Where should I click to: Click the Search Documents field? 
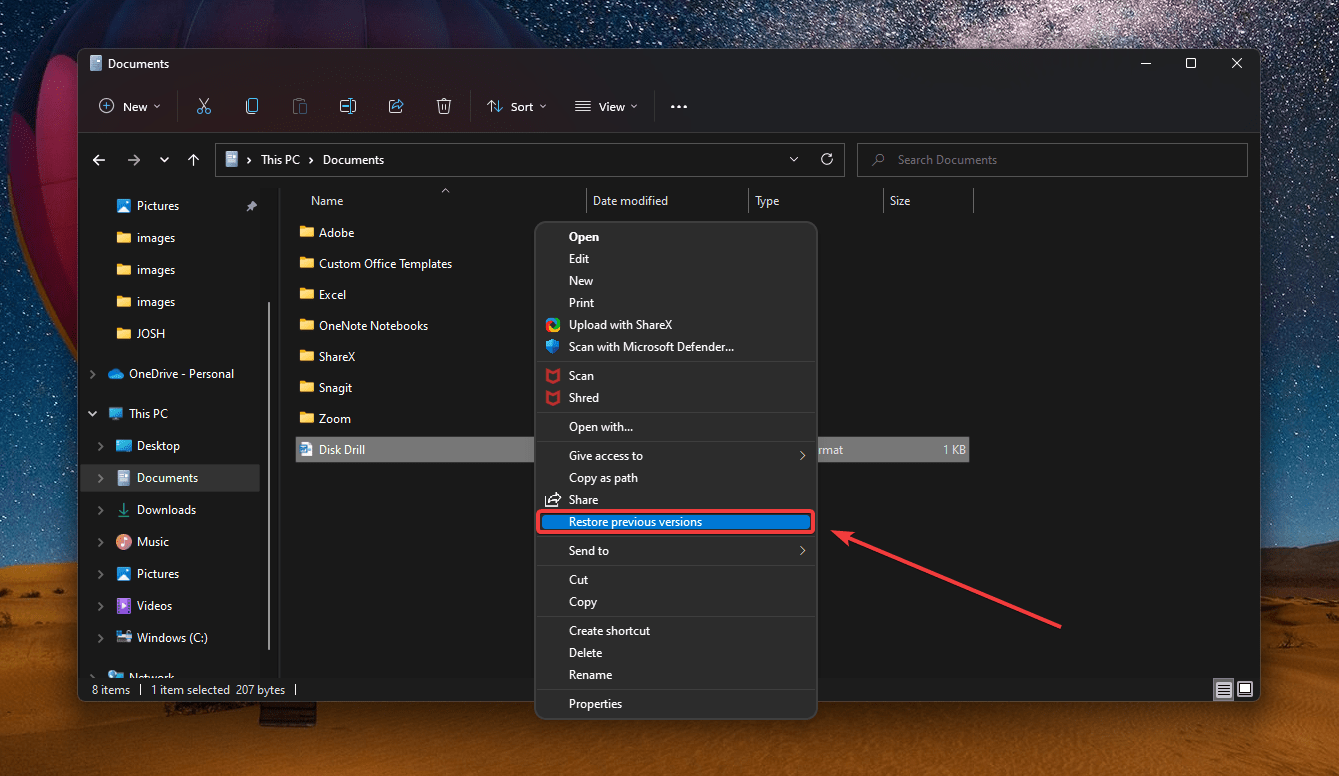click(1052, 160)
